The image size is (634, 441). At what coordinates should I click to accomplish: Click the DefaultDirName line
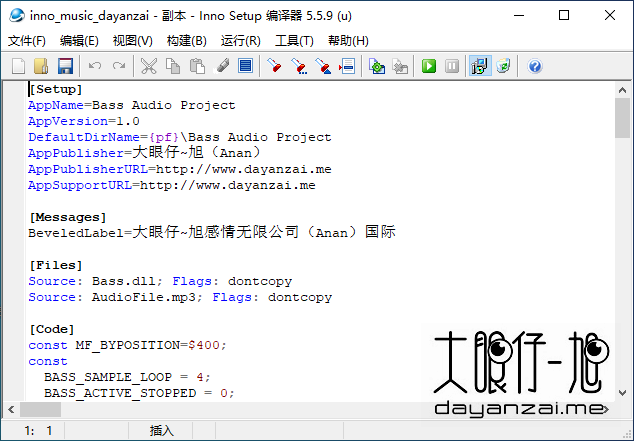pyautogui.click(x=180, y=137)
